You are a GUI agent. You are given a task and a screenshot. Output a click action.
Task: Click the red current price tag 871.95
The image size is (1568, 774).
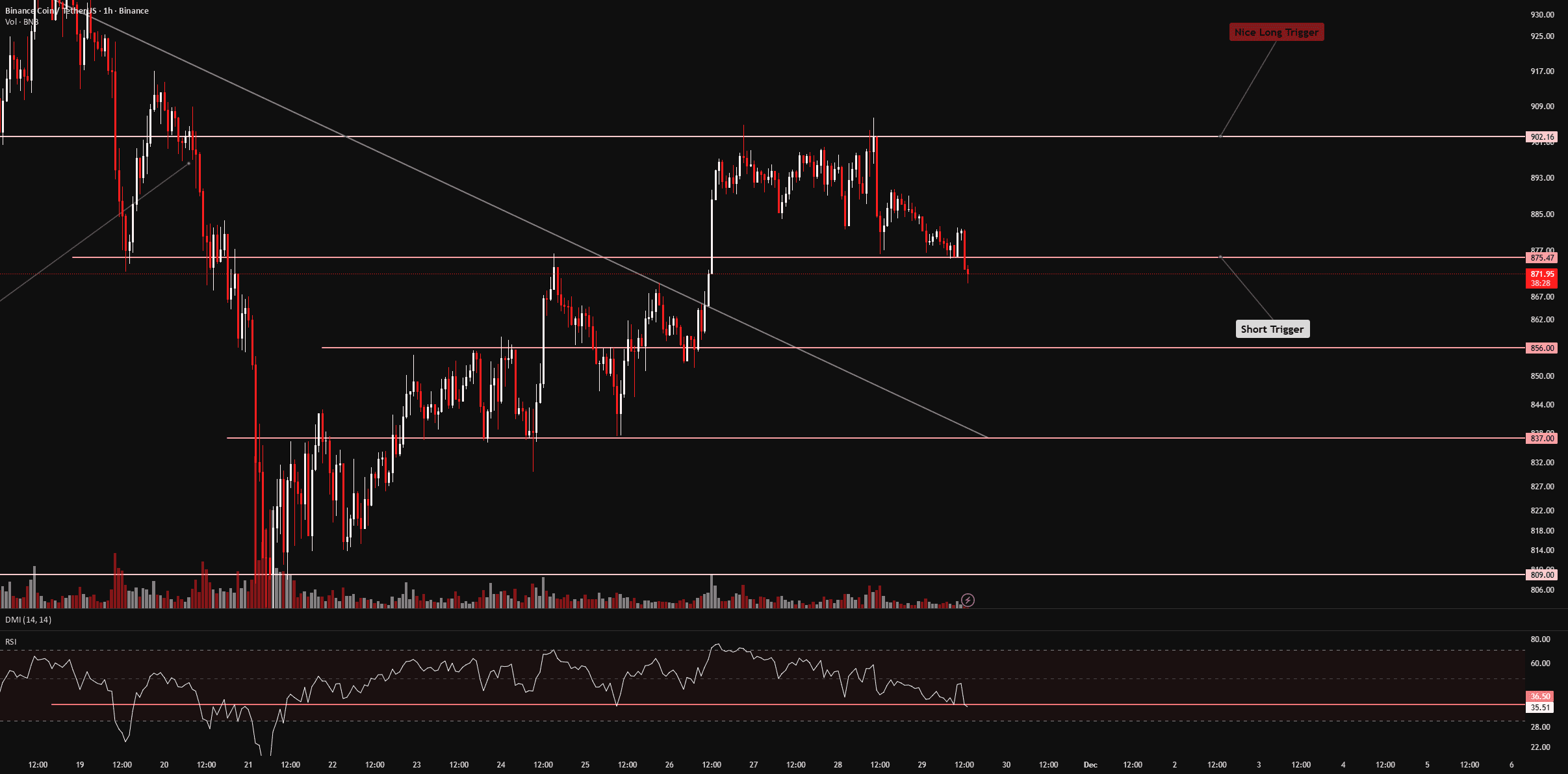point(1542,275)
